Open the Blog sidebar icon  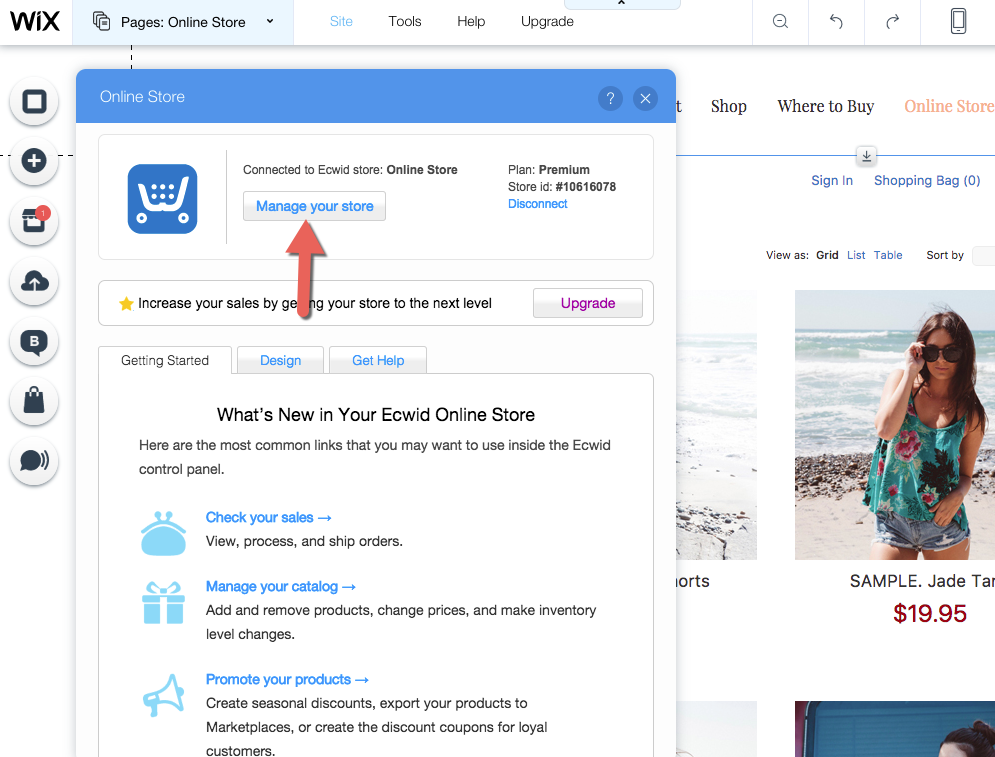(x=34, y=341)
